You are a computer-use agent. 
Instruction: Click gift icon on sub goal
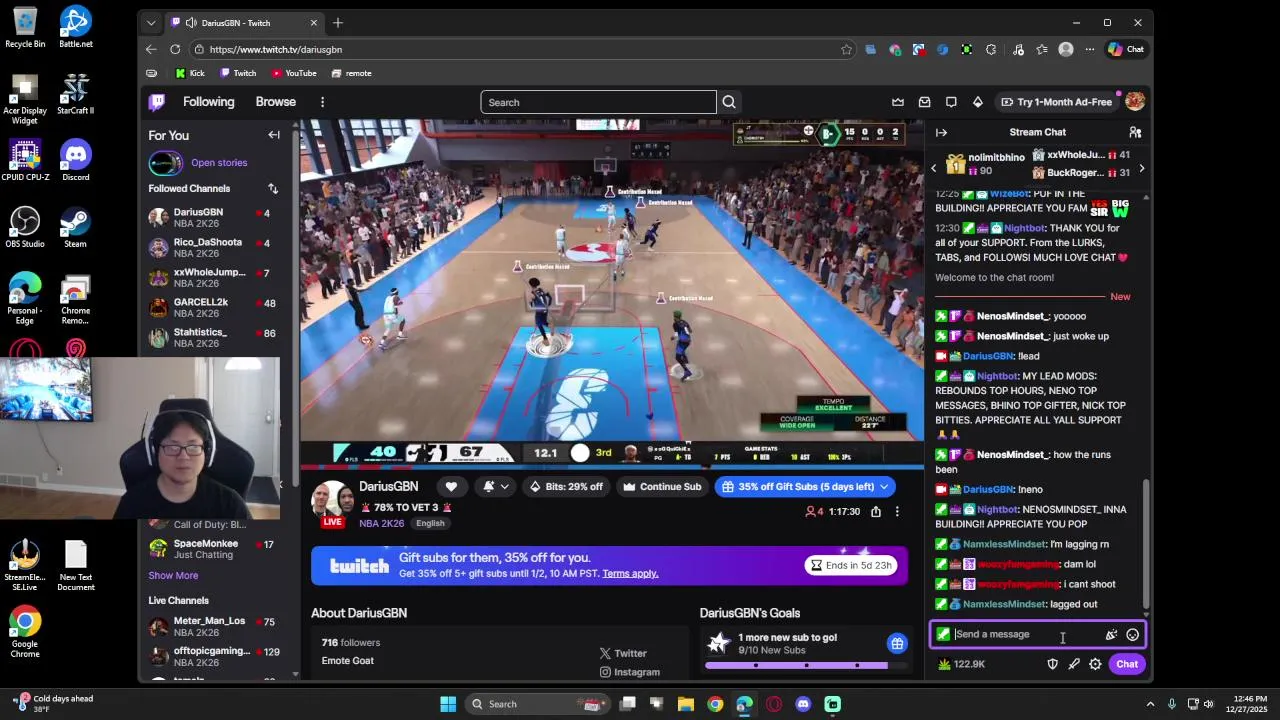click(897, 643)
